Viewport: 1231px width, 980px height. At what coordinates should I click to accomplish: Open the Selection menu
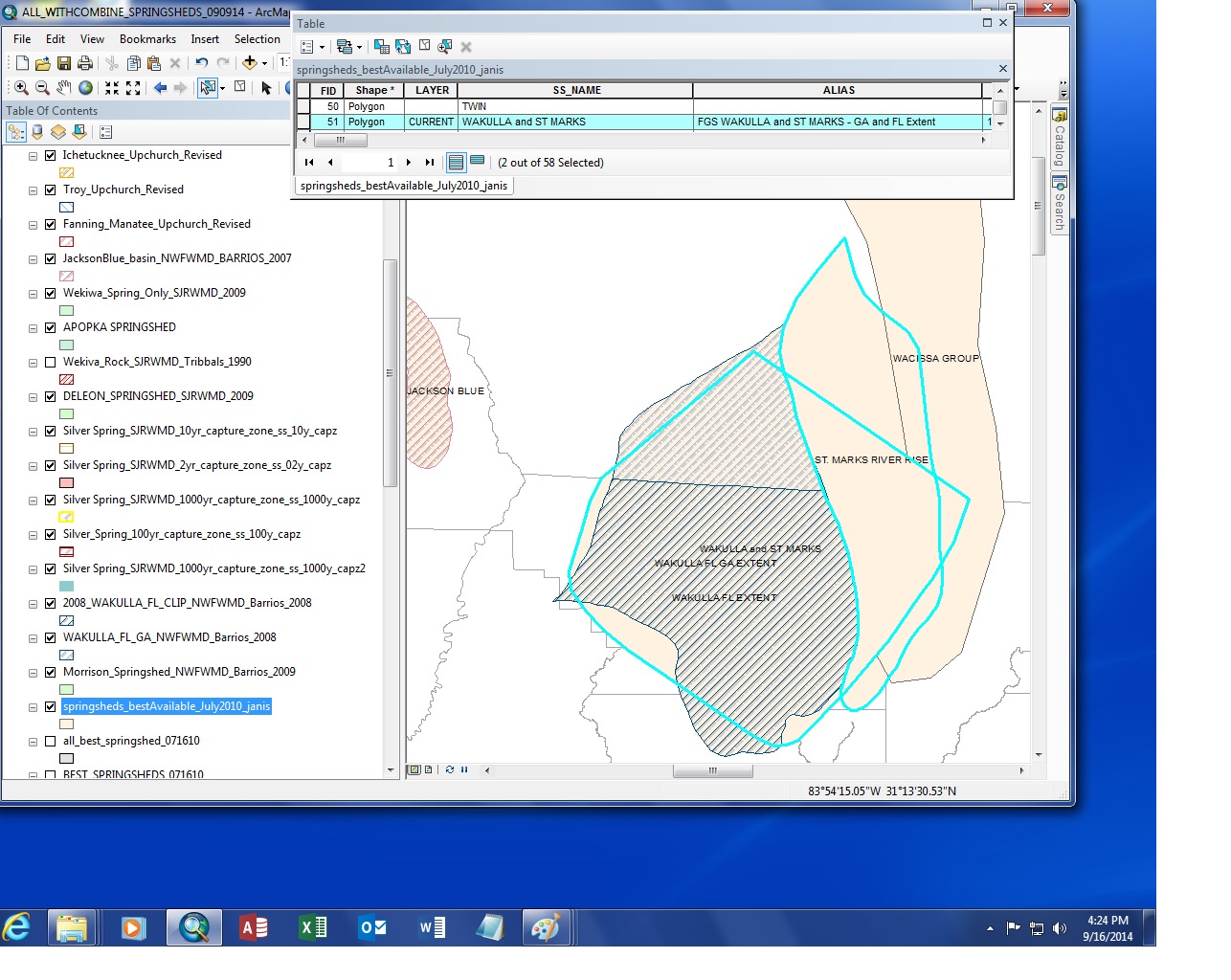click(257, 39)
